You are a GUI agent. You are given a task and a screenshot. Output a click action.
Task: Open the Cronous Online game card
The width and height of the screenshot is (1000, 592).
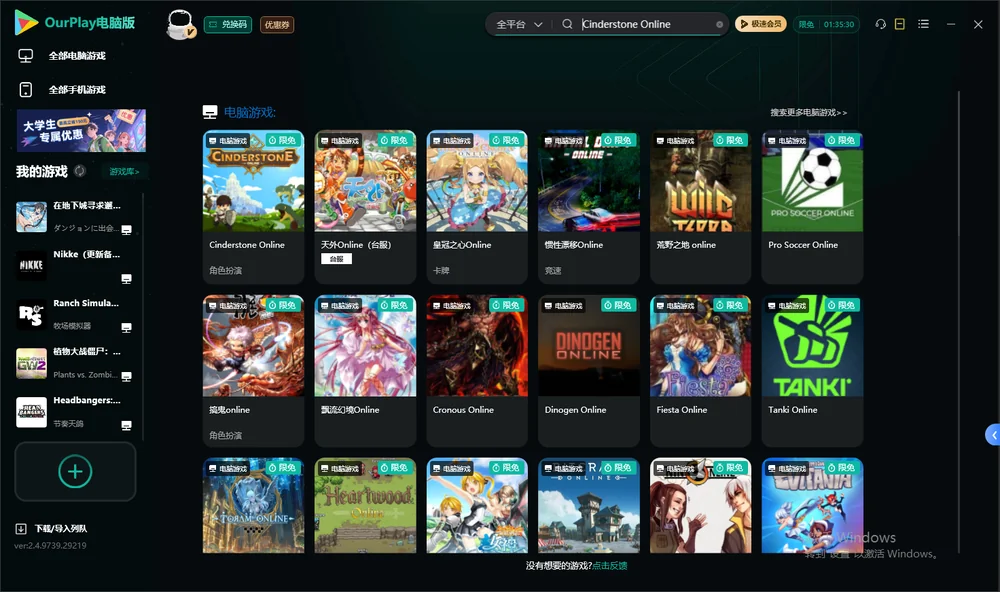pyautogui.click(x=477, y=371)
